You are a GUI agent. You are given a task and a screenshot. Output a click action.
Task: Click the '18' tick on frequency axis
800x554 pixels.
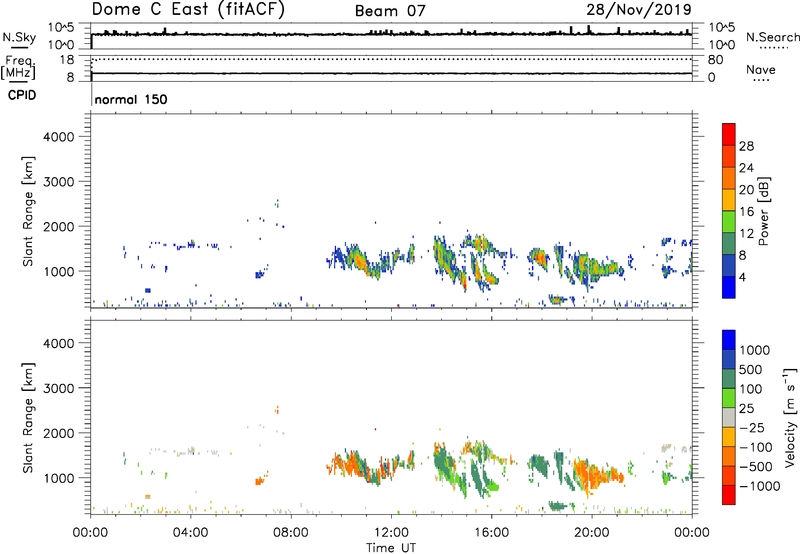click(67, 60)
